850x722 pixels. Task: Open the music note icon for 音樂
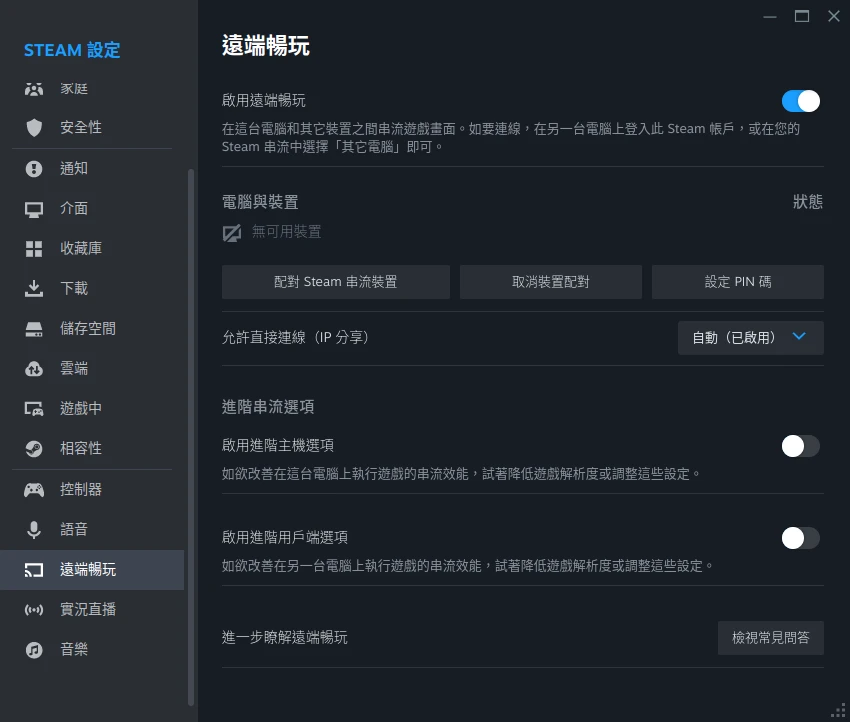34,649
